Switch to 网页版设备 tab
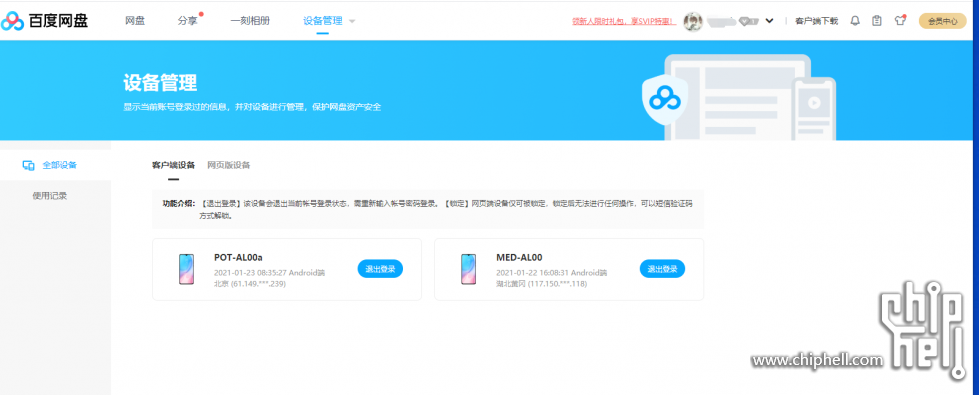 pyautogui.click(x=229, y=165)
